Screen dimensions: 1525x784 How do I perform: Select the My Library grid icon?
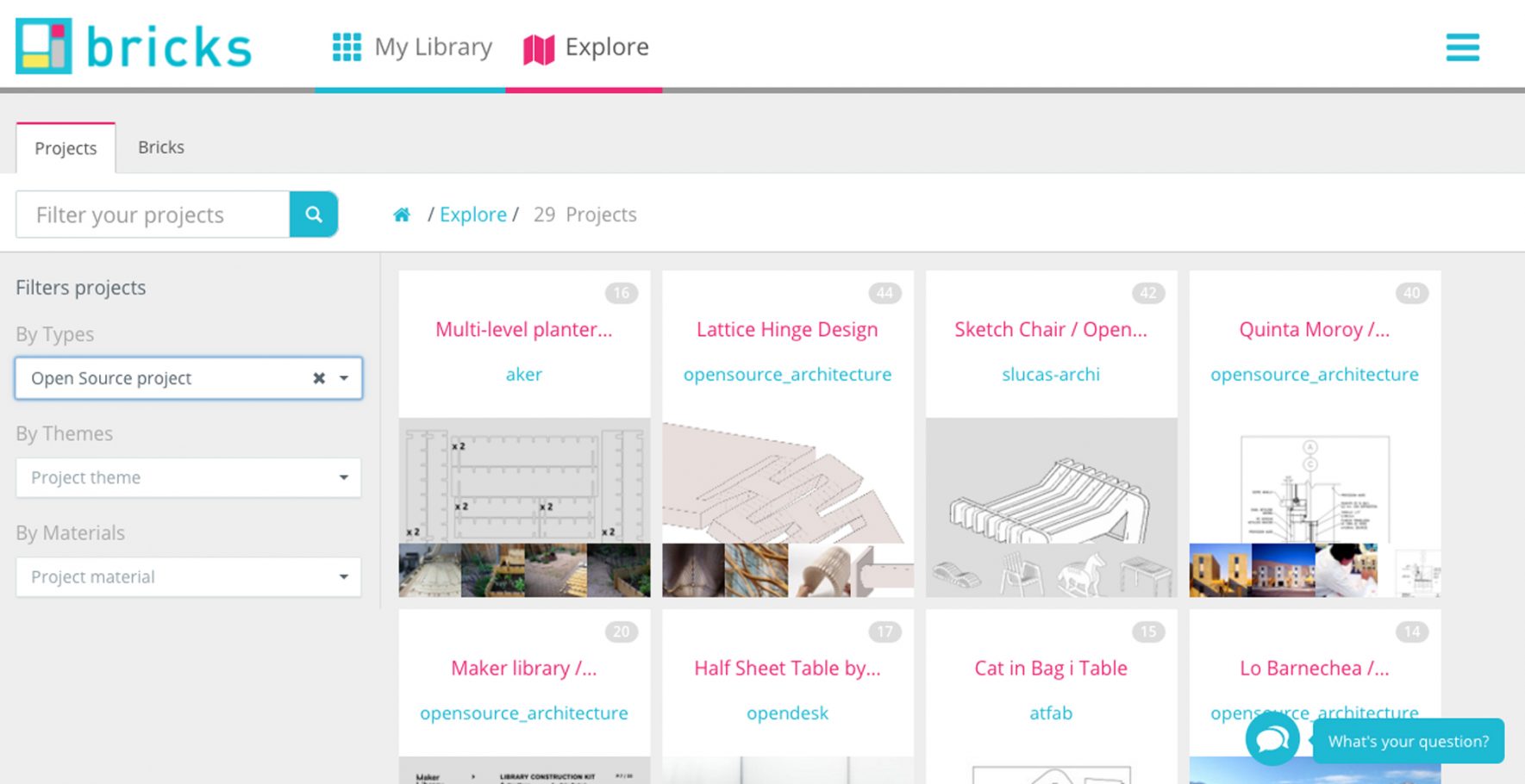347,47
